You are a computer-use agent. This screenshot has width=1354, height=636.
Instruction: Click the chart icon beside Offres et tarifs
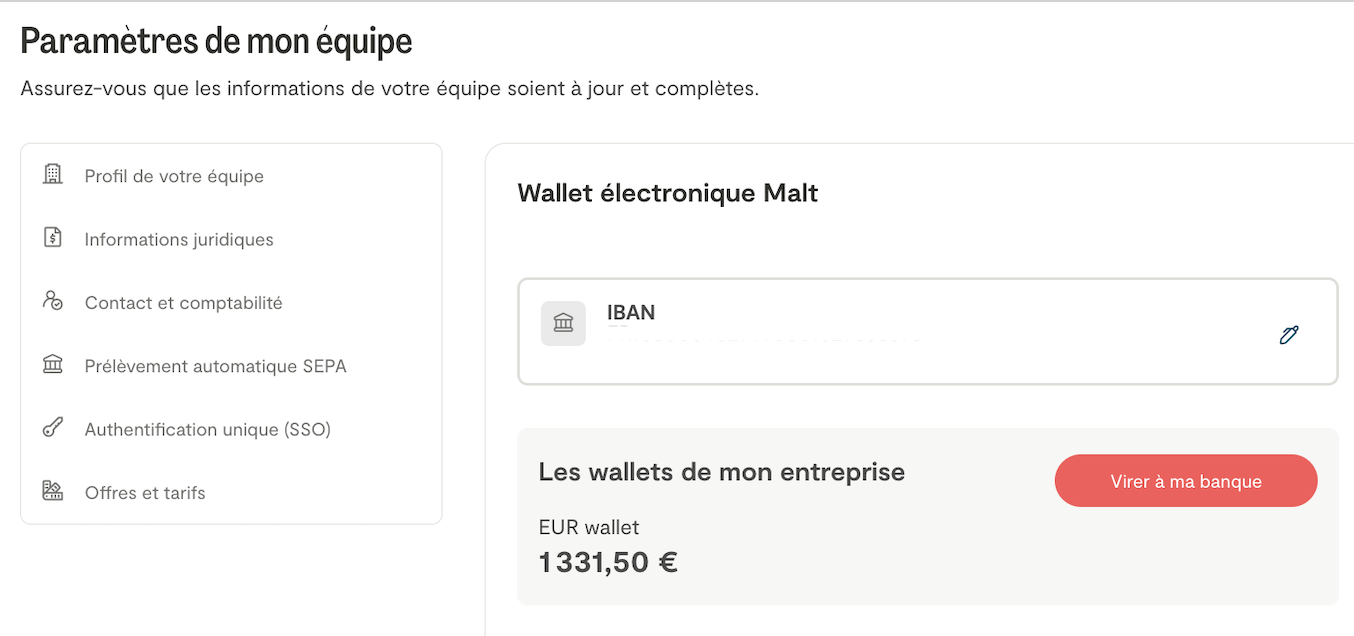tap(53, 491)
